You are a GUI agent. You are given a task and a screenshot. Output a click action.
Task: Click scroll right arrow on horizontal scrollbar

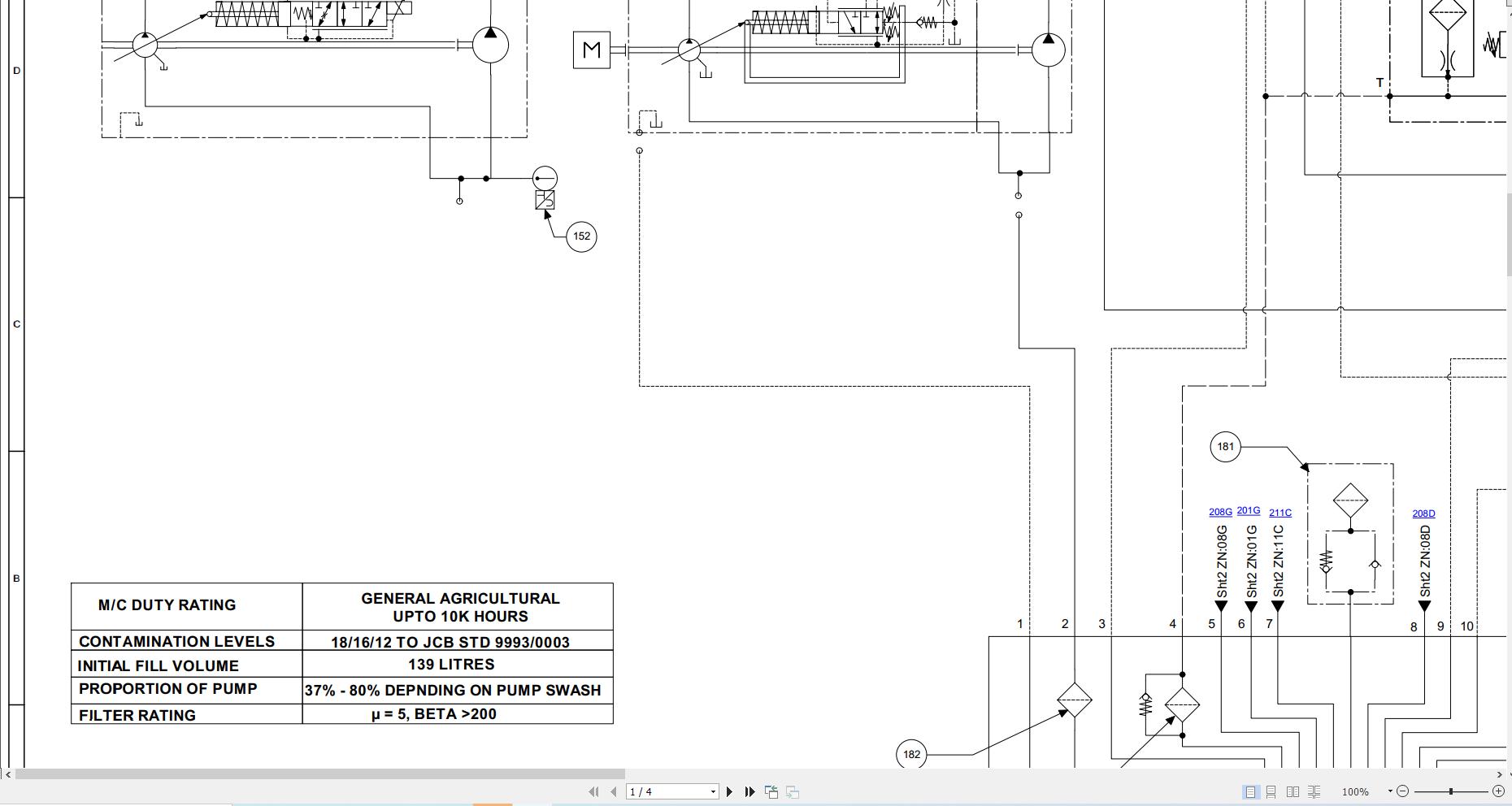(1500, 774)
